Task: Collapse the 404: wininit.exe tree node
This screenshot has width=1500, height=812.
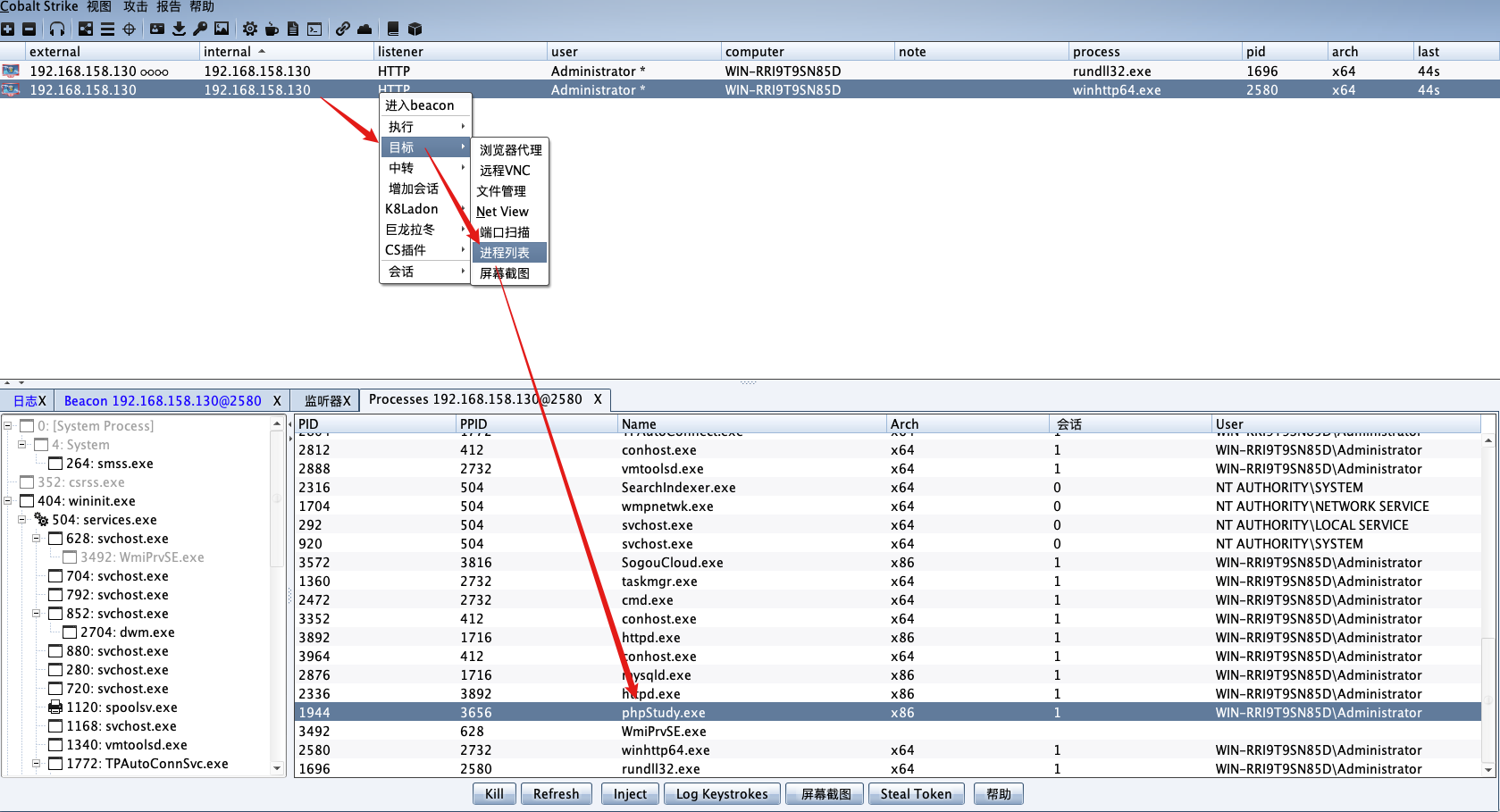Action: pyautogui.click(x=8, y=500)
